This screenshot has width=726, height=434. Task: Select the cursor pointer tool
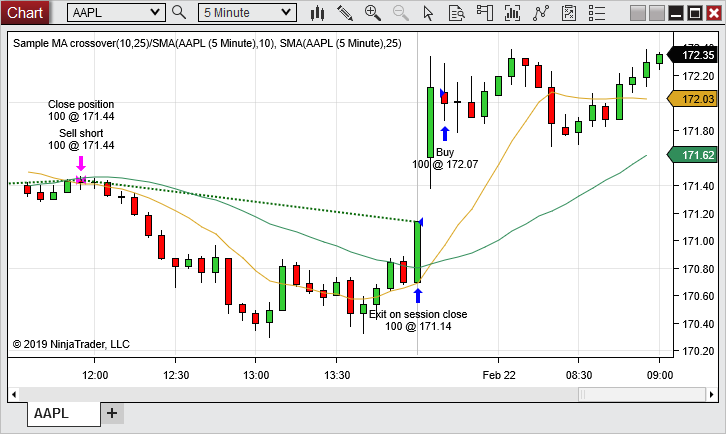pyautogui.click(x=429, y=13)
